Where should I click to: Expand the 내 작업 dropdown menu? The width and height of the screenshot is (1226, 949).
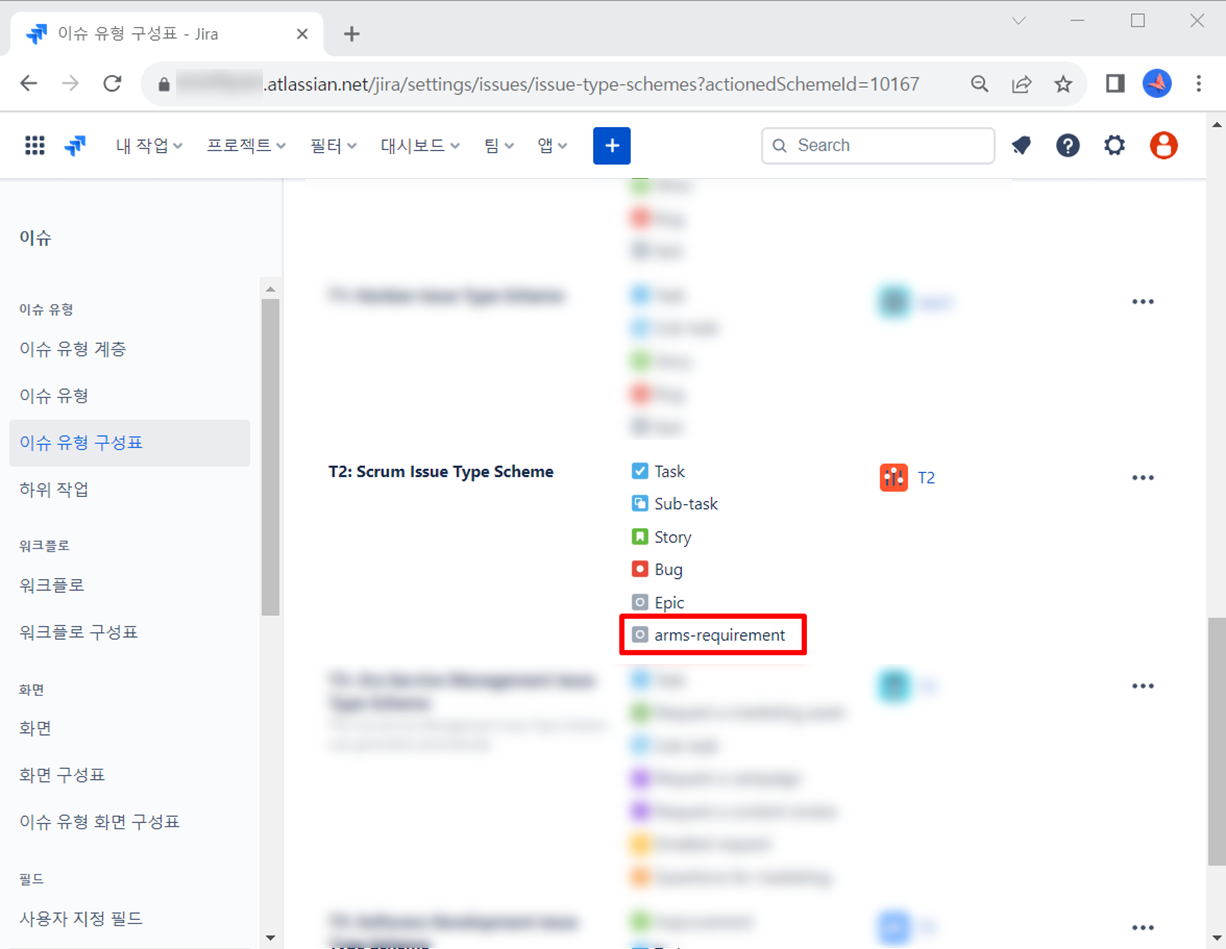tap(149, 146)
